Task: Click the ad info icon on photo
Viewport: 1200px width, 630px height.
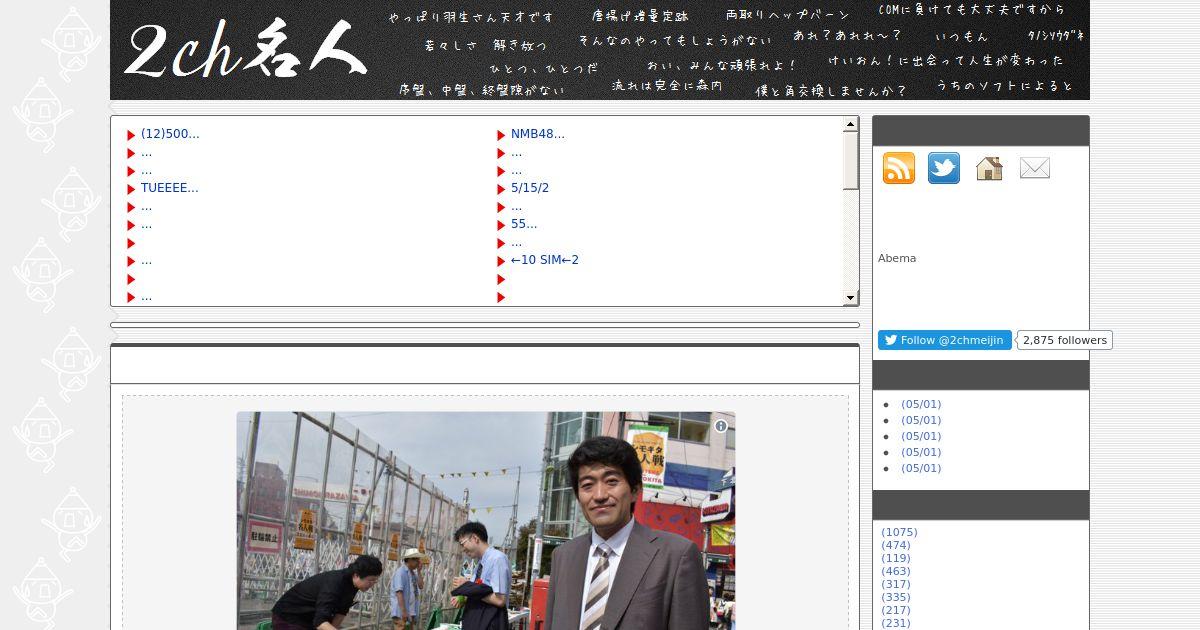Action: (x=721, y=426)
